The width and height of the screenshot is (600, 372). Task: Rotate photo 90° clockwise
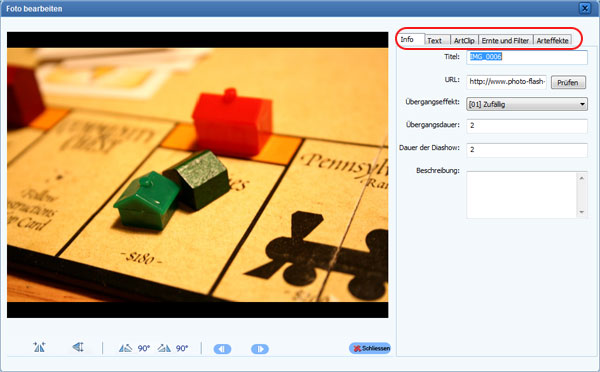pos(173,348)
